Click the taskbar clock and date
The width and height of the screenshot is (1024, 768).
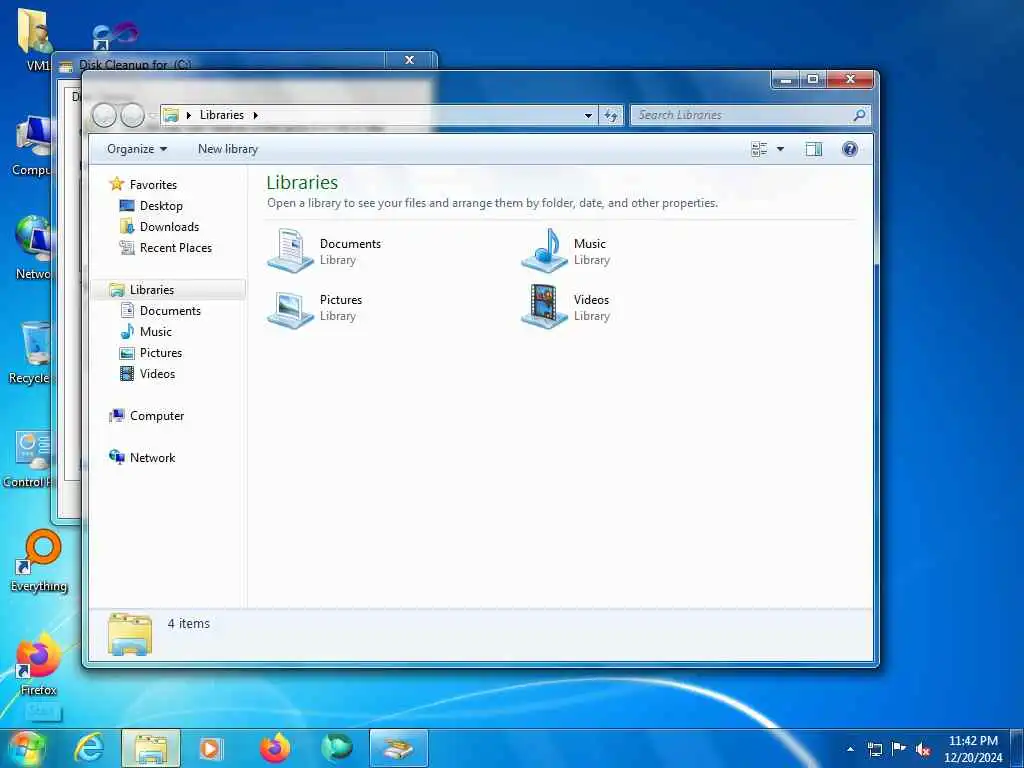click(x=973, y=749)
